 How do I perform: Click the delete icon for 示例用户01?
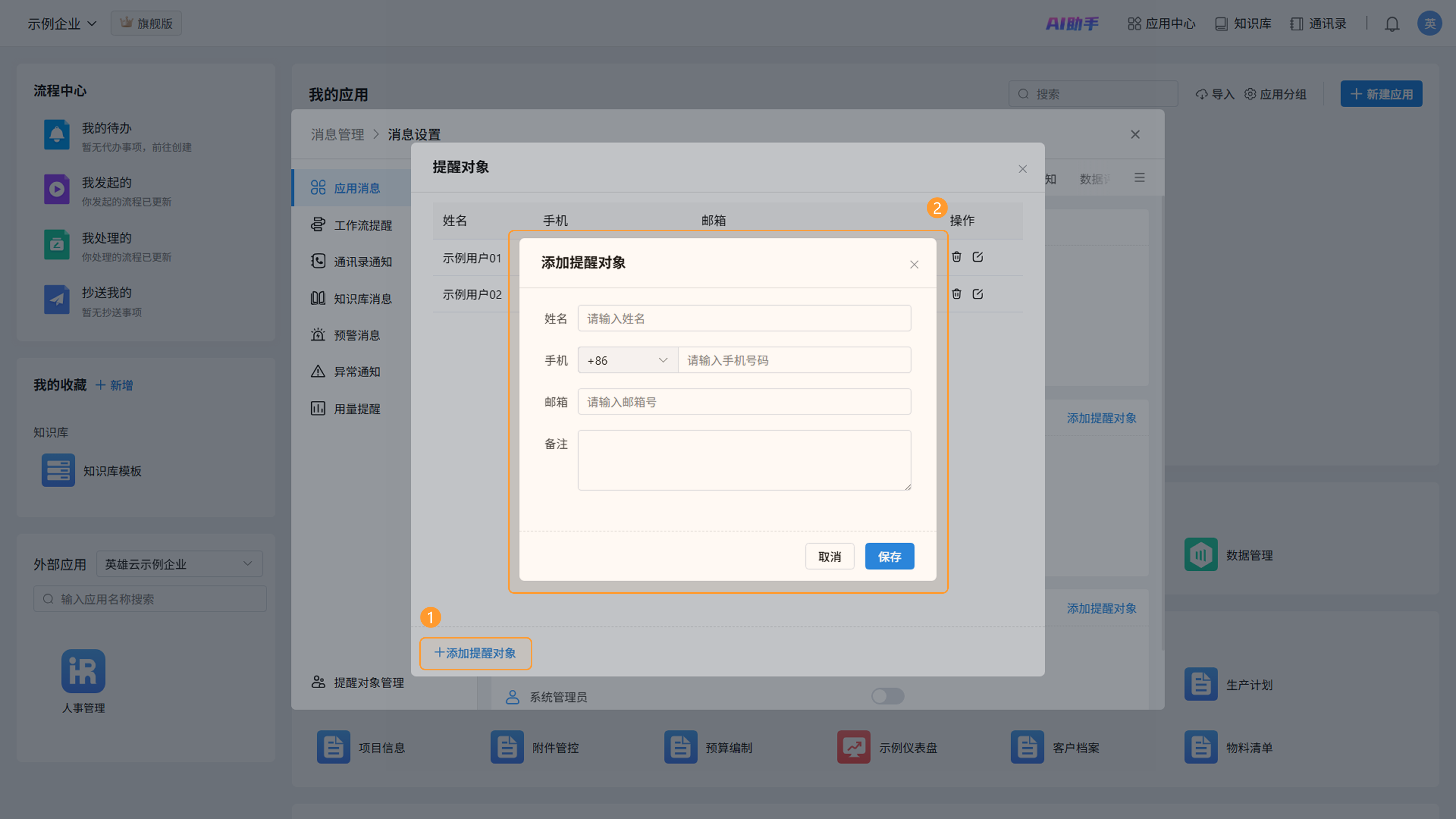pyautogui.click(x=956, y=257)
